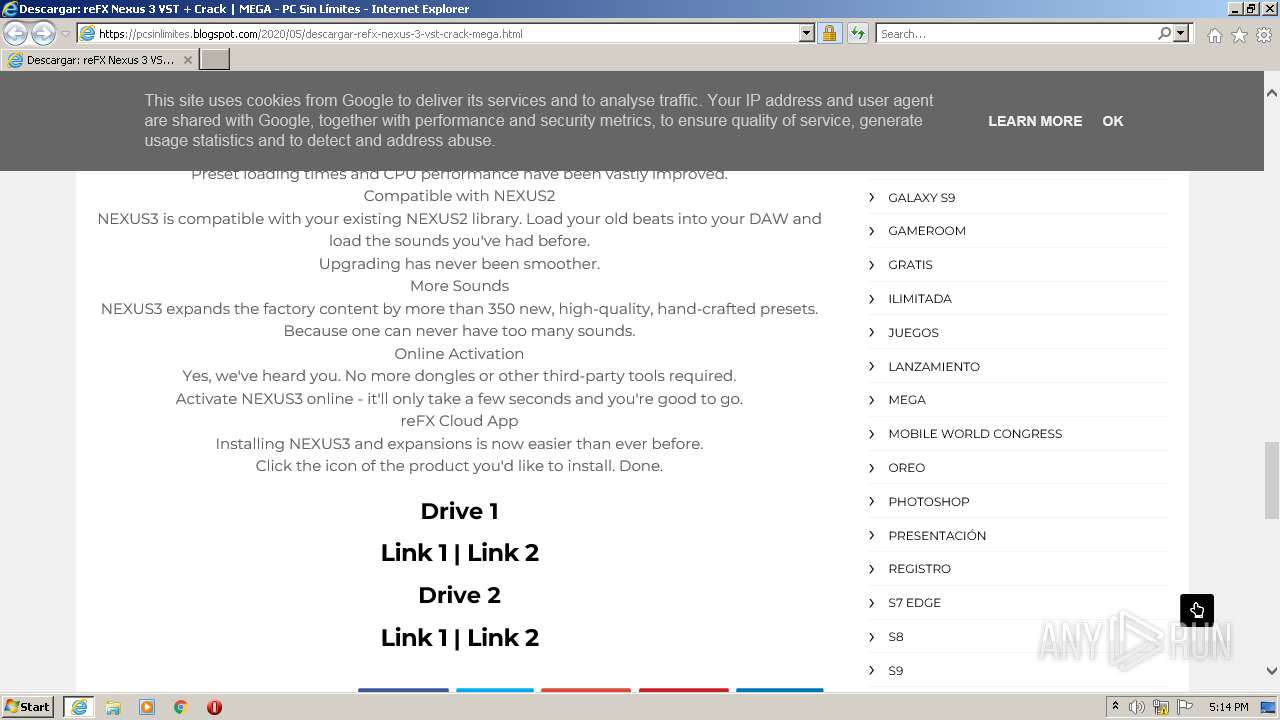Click the Action Center flag icon
This screenshot has height=720, width=1280.
coord(1185,707)
